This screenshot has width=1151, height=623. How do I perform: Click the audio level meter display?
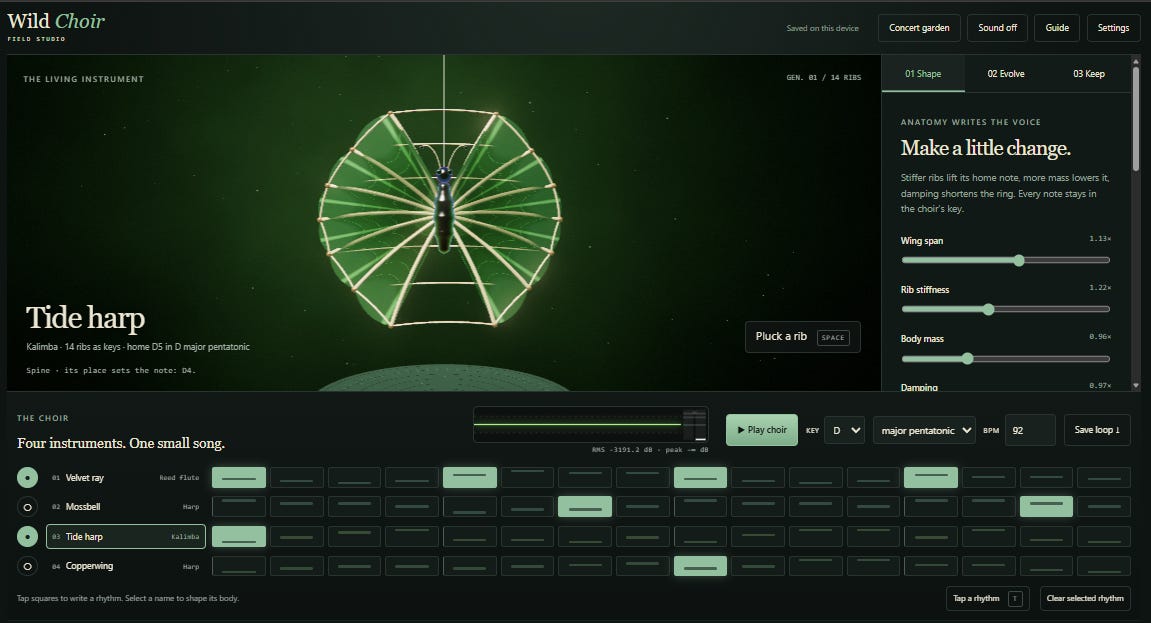[x=591, y=424]
